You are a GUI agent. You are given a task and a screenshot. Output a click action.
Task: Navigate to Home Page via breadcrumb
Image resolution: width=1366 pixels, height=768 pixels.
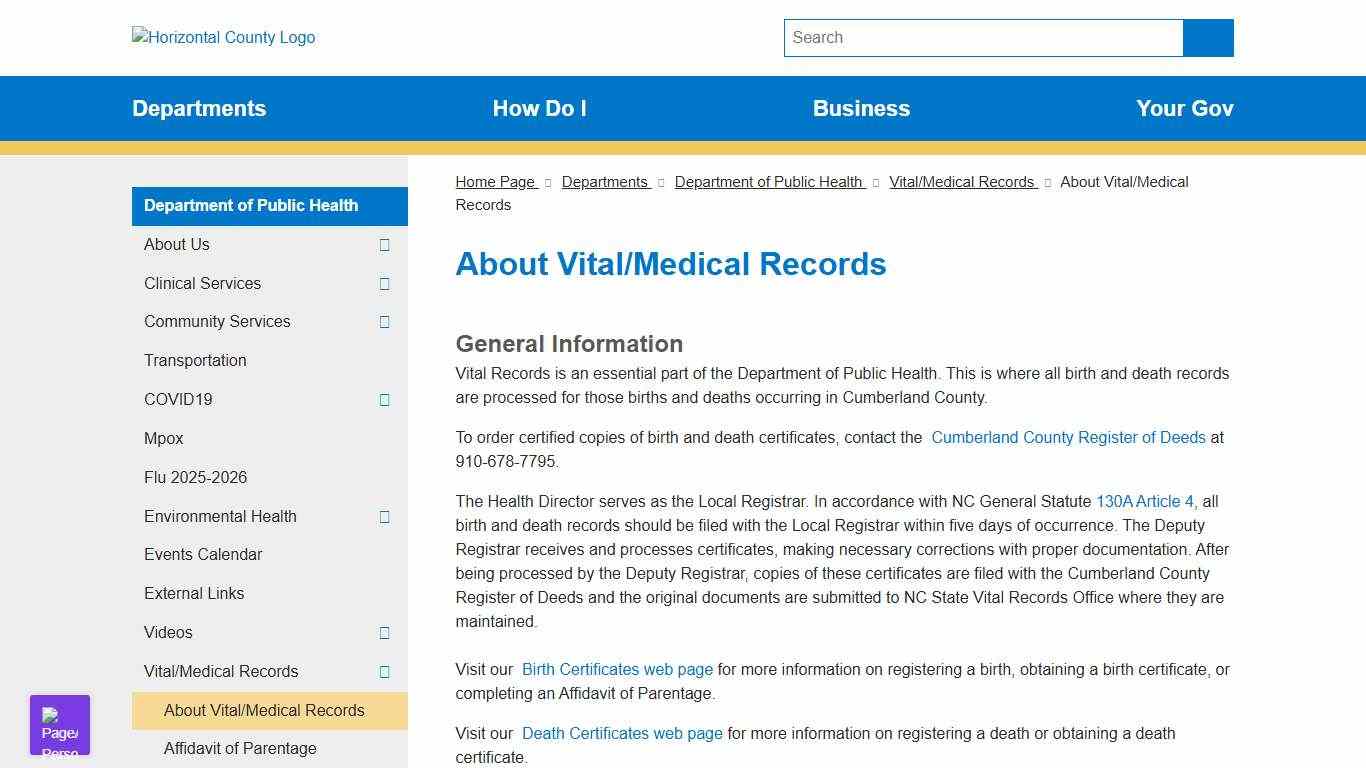click(x=494, y=182)
